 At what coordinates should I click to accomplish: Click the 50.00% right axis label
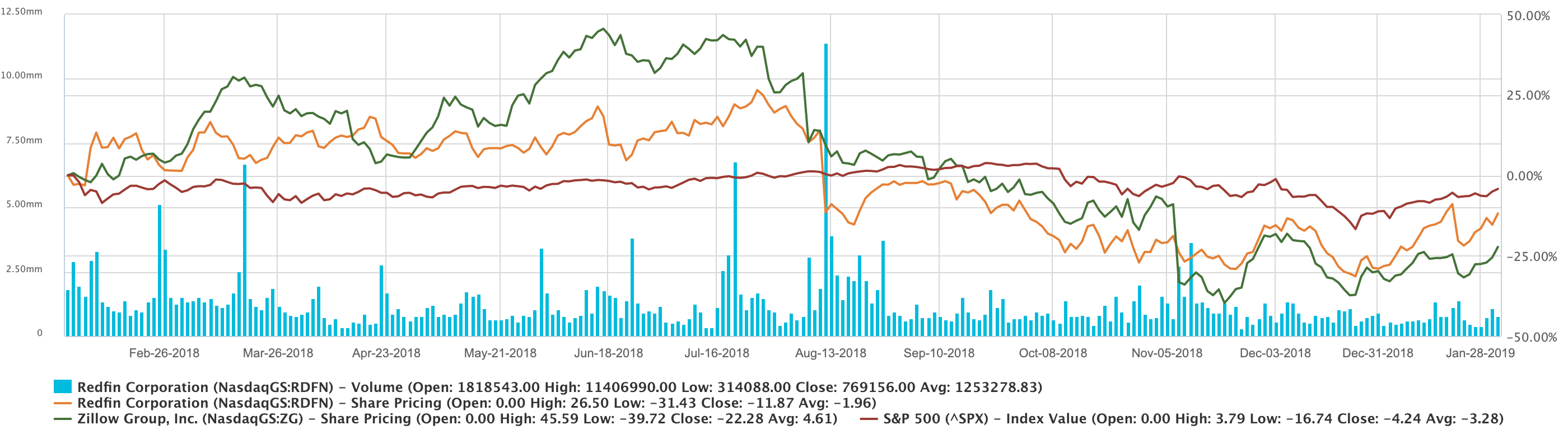[x=1528, y=16]
